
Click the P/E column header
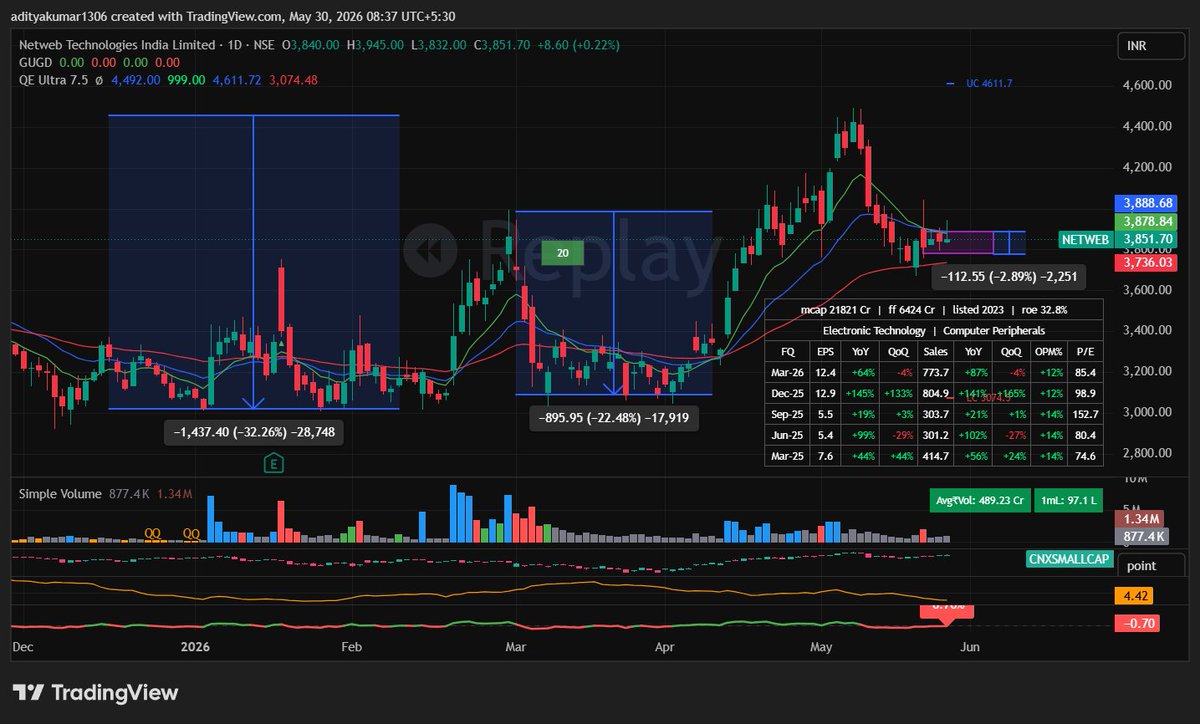pos(1085,351)
